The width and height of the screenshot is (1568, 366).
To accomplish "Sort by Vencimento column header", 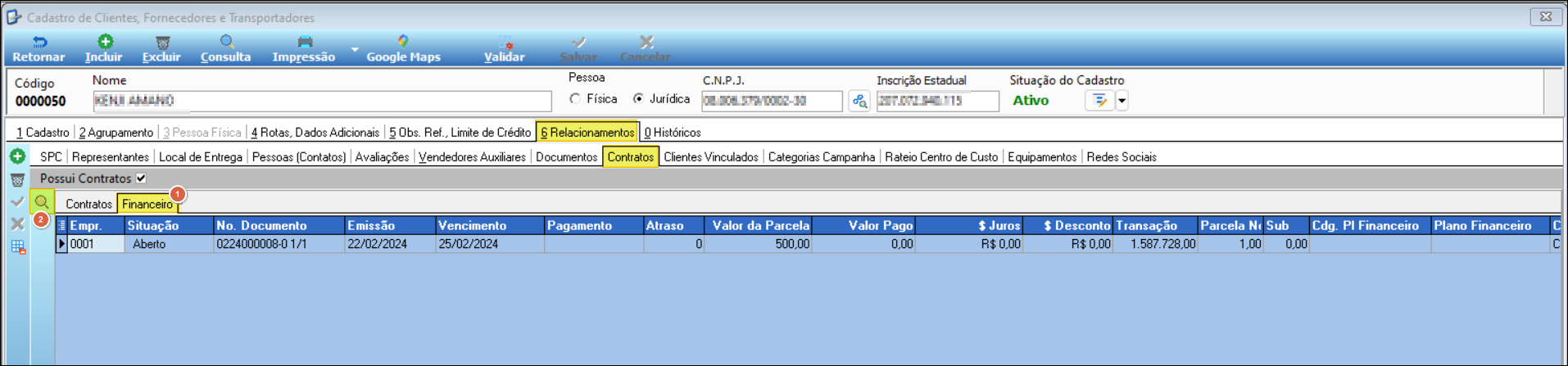I will click(490, 225).
